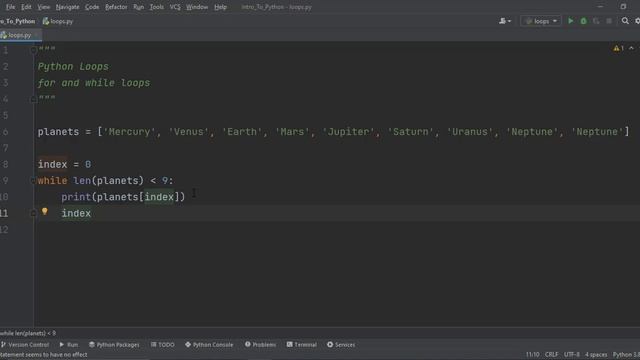640x360 pixels.
Task: Open IDE settings gear icon
Action: coord(638,21)
